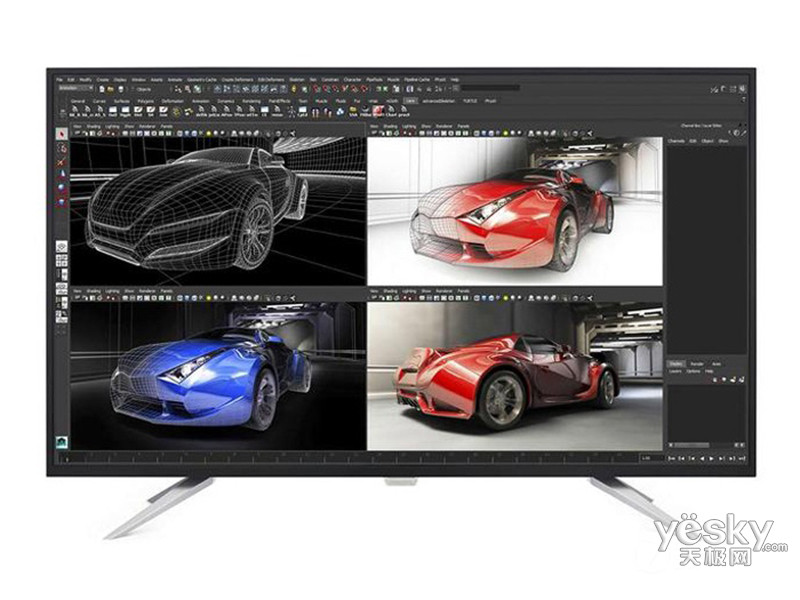Click the yellow lightbulb icon in the status line
Image resolution: width=800 pixels, height=600 pixels.
tap(293, 89)
